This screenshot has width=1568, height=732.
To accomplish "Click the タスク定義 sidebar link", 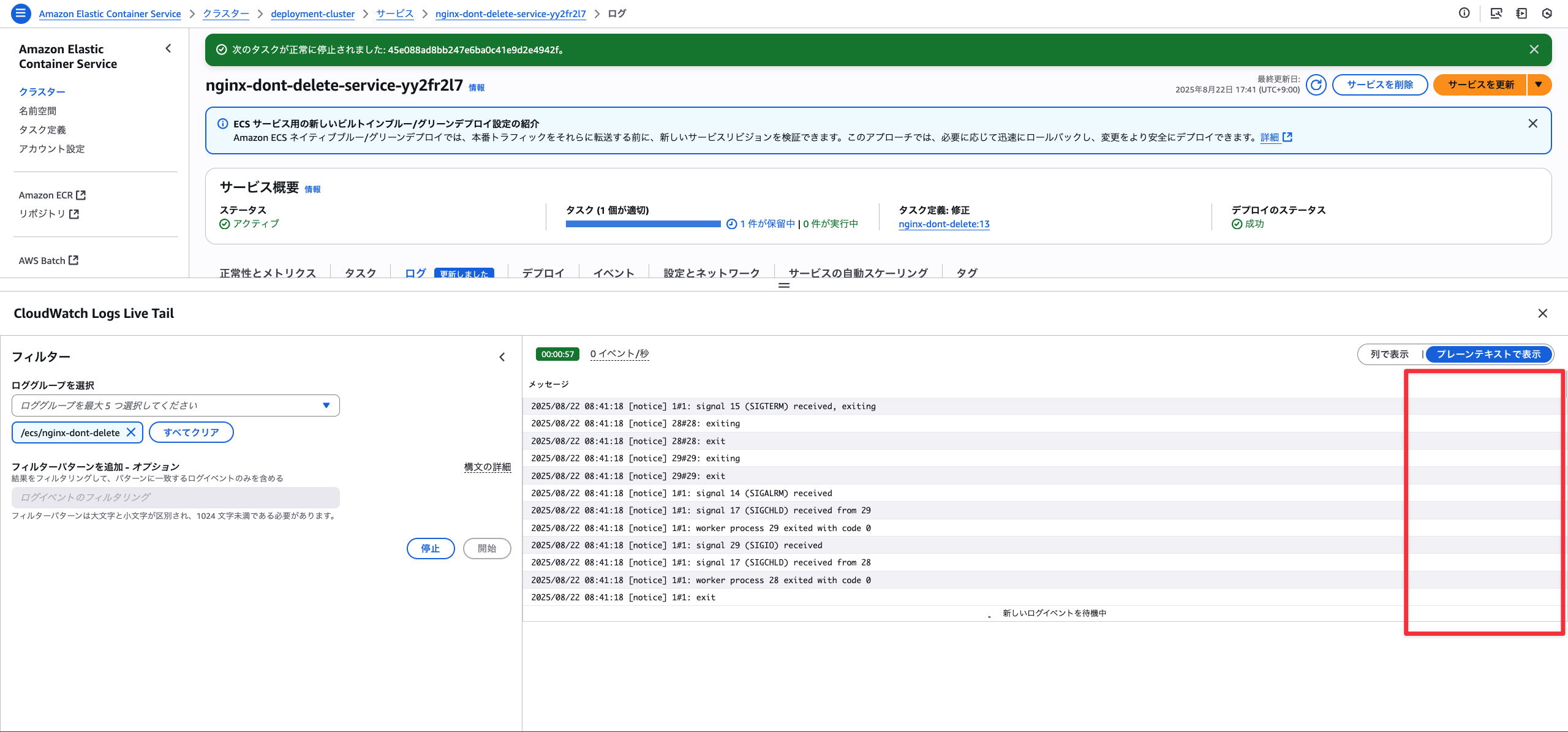I will [x=42, y=129].
